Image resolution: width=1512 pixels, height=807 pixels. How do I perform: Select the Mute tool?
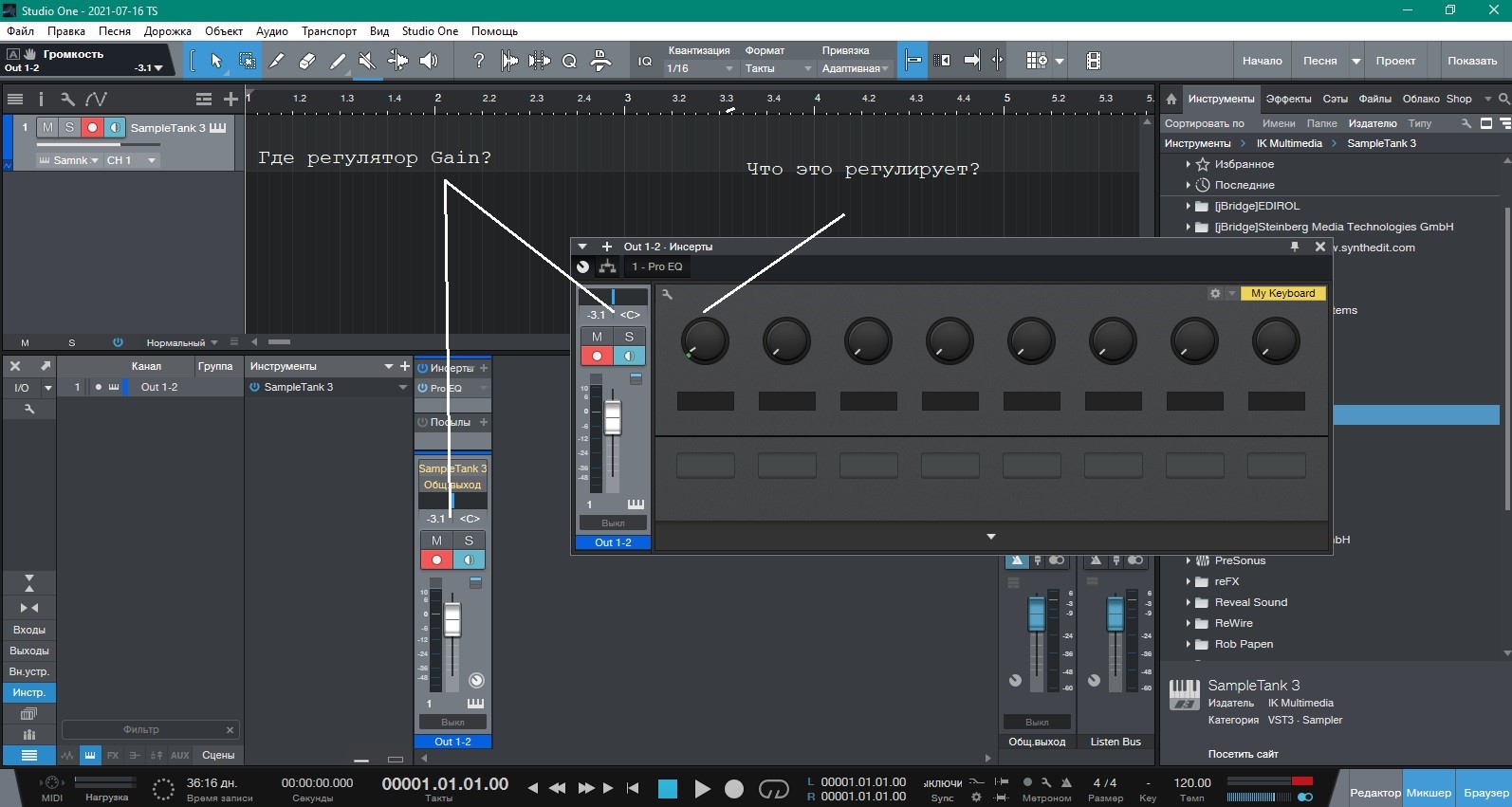367,61
